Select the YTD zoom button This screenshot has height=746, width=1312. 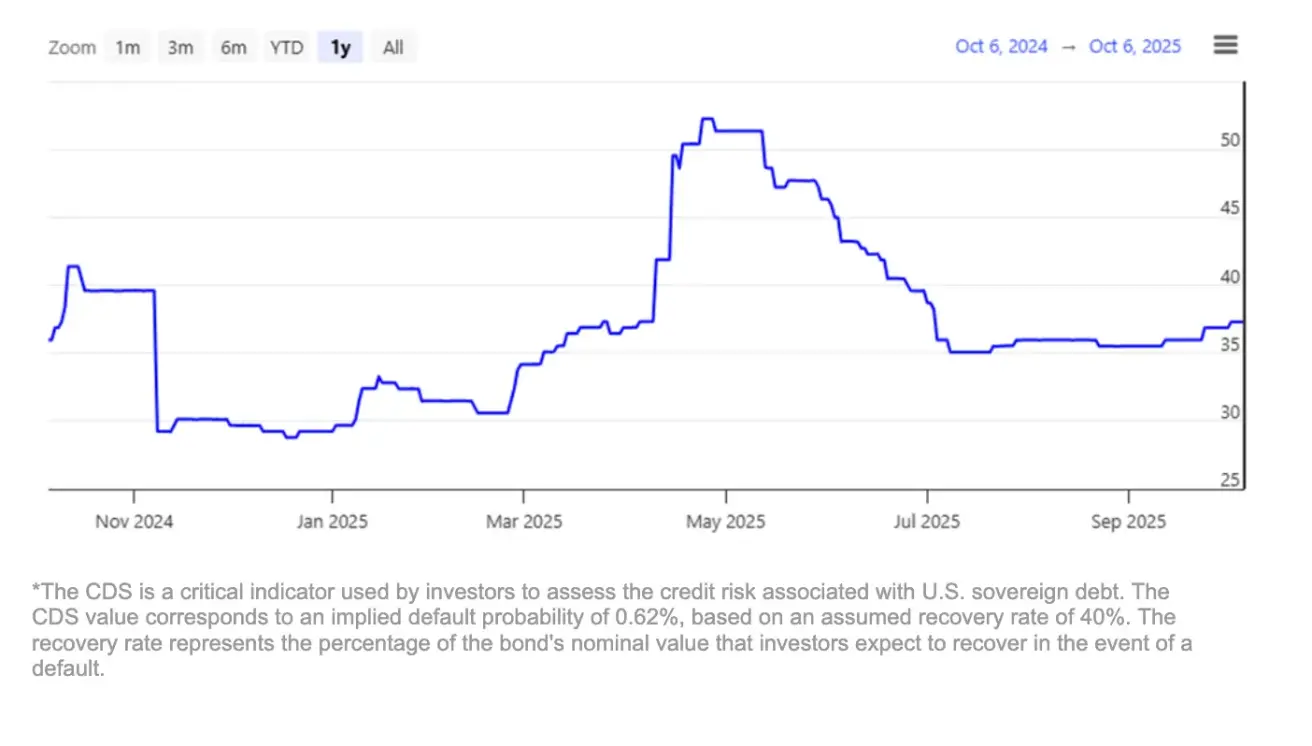coord(287,47)
